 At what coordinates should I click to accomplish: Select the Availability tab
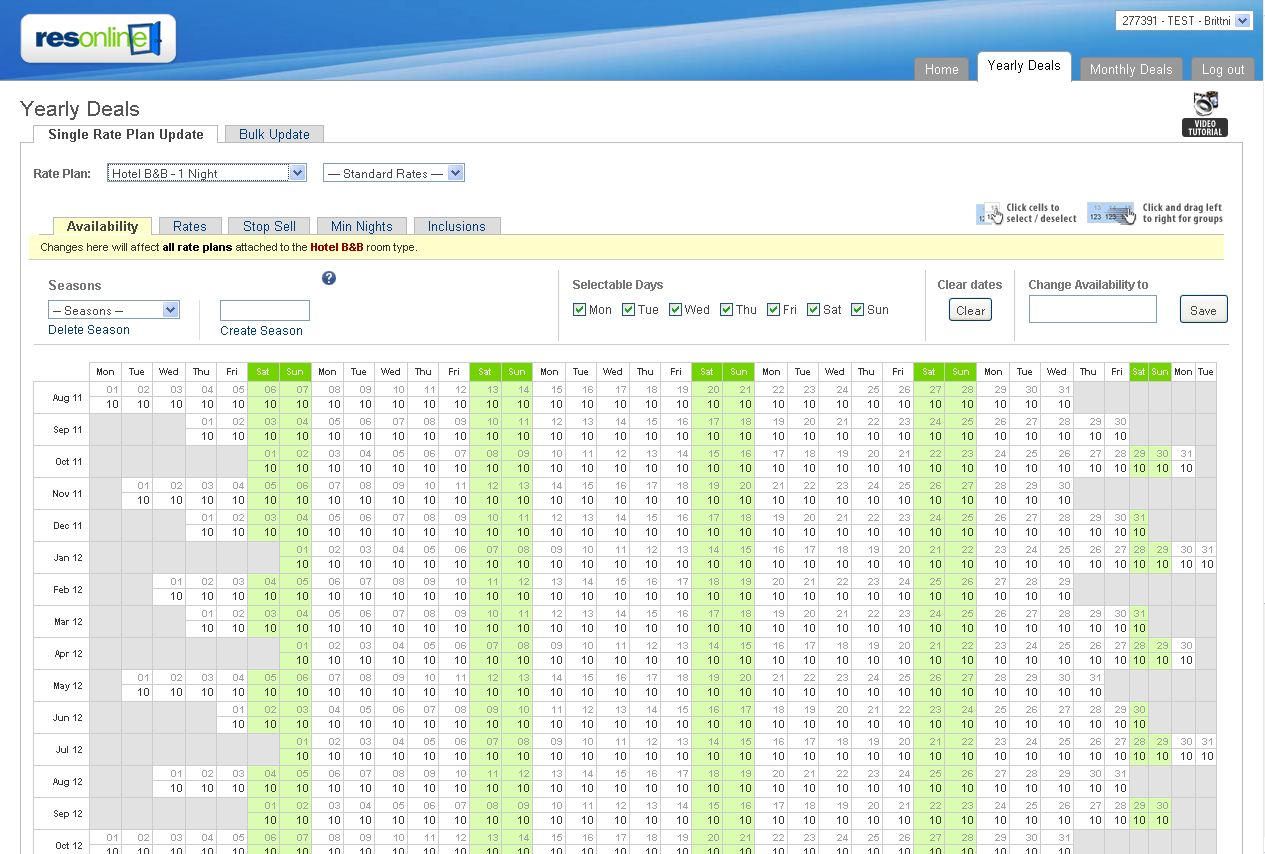click(102, 226)
